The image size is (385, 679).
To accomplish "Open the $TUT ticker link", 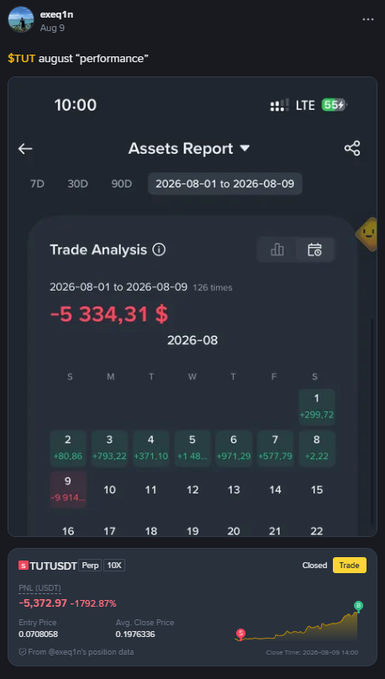I will coord(21,58).
